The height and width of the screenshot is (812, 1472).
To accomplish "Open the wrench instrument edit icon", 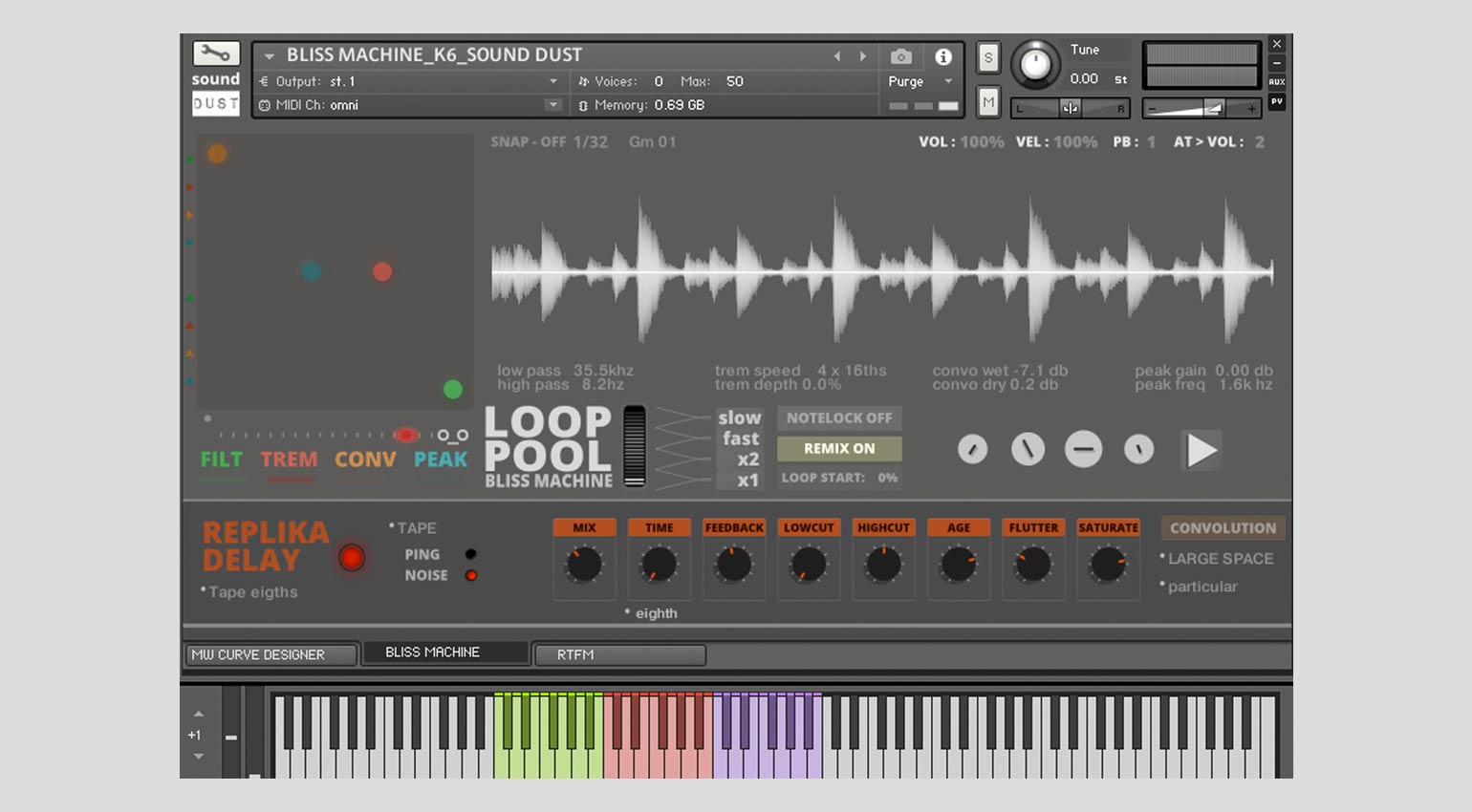I will coord(216,53).
